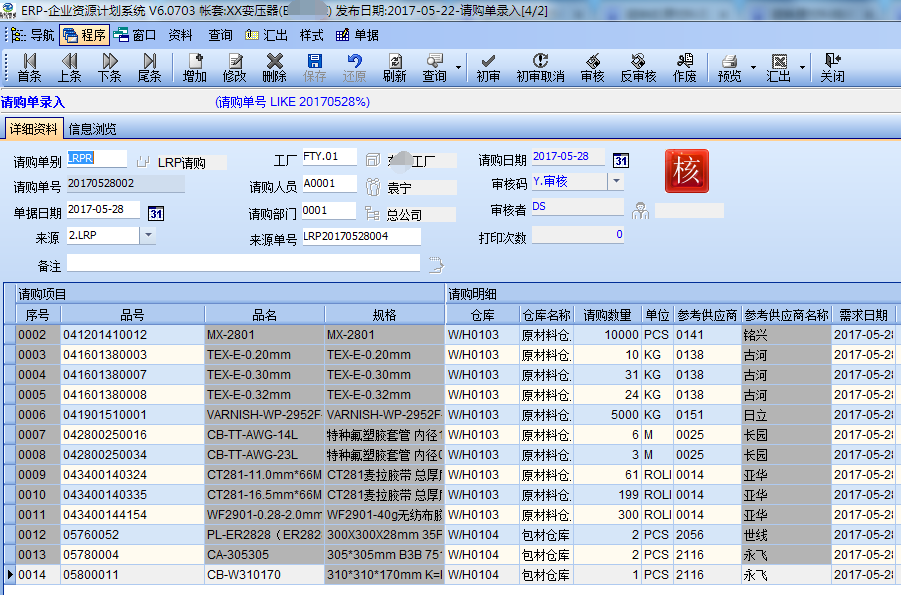Click the 增加 add-record toolbar icon
This screenshot has height=595, width=901.
coord(195,67)
